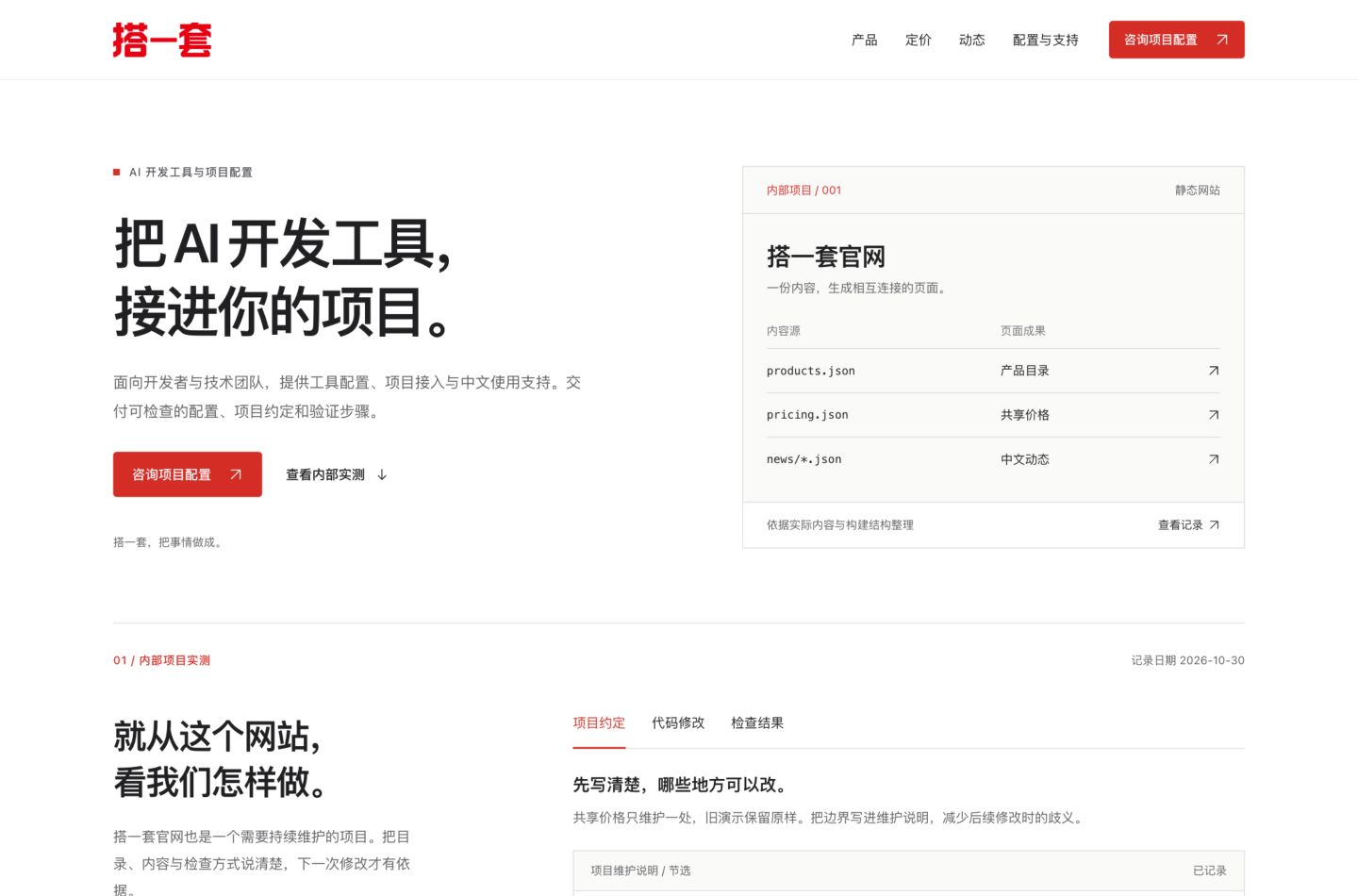Click 记录日期 2026-10-30 text
The image size is (1358, 896).
click(1188, 660)
